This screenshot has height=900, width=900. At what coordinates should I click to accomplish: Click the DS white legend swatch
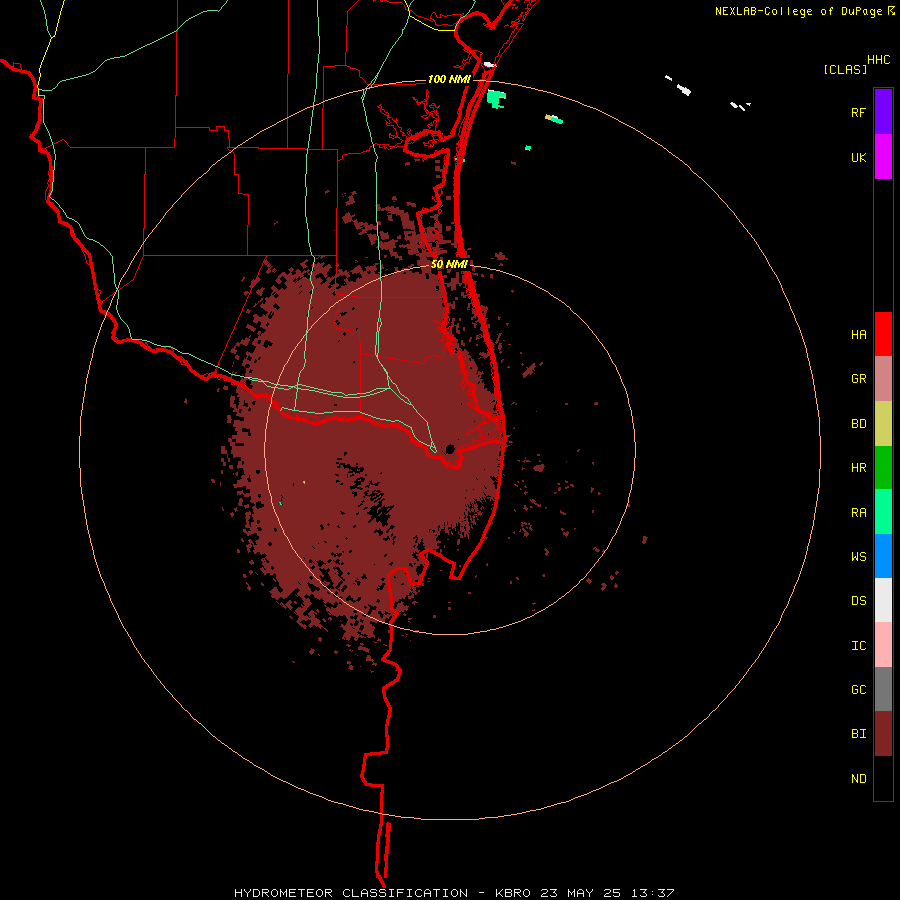(883, 600)
